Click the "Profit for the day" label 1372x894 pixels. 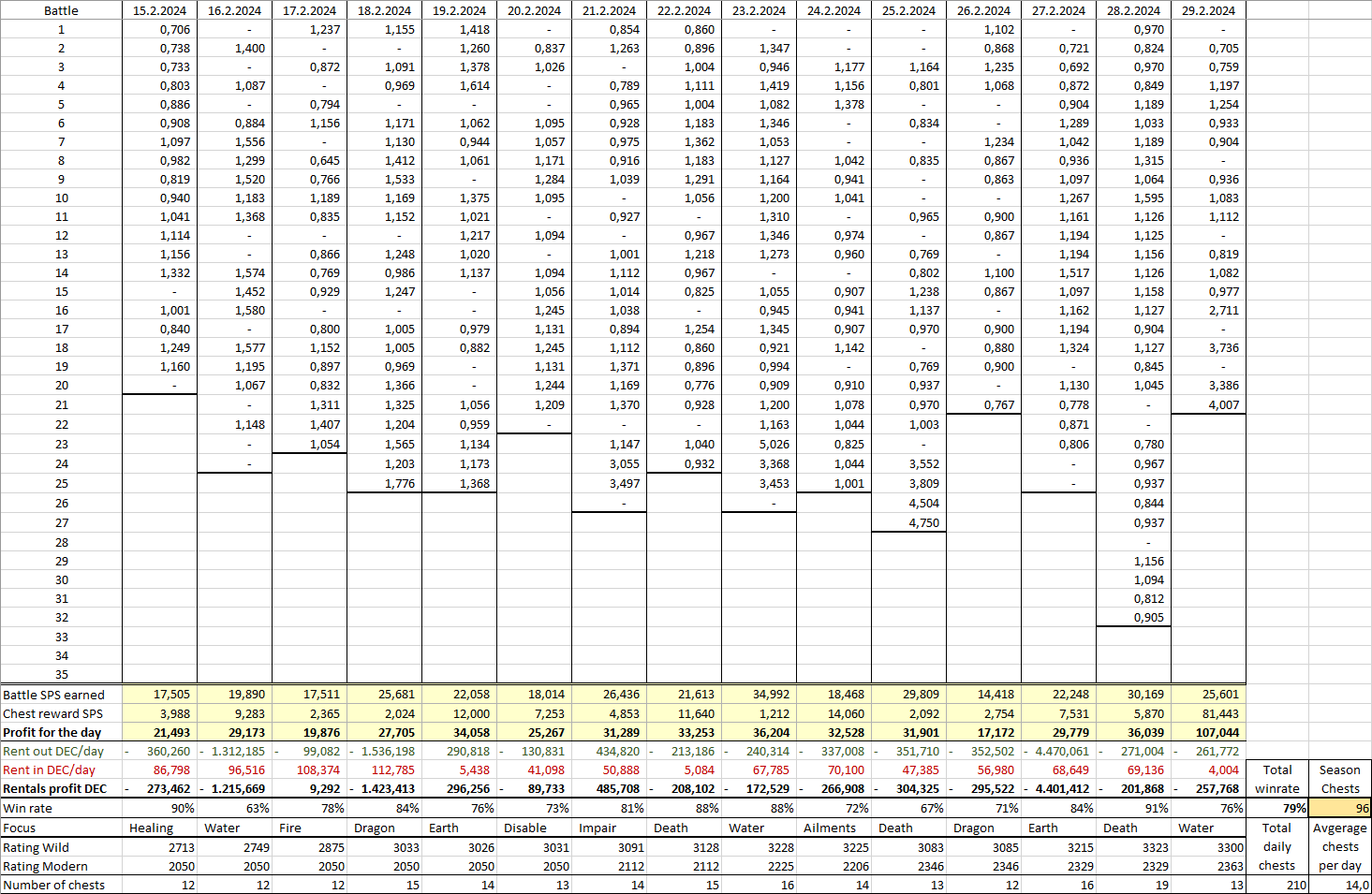pos(52,732)
